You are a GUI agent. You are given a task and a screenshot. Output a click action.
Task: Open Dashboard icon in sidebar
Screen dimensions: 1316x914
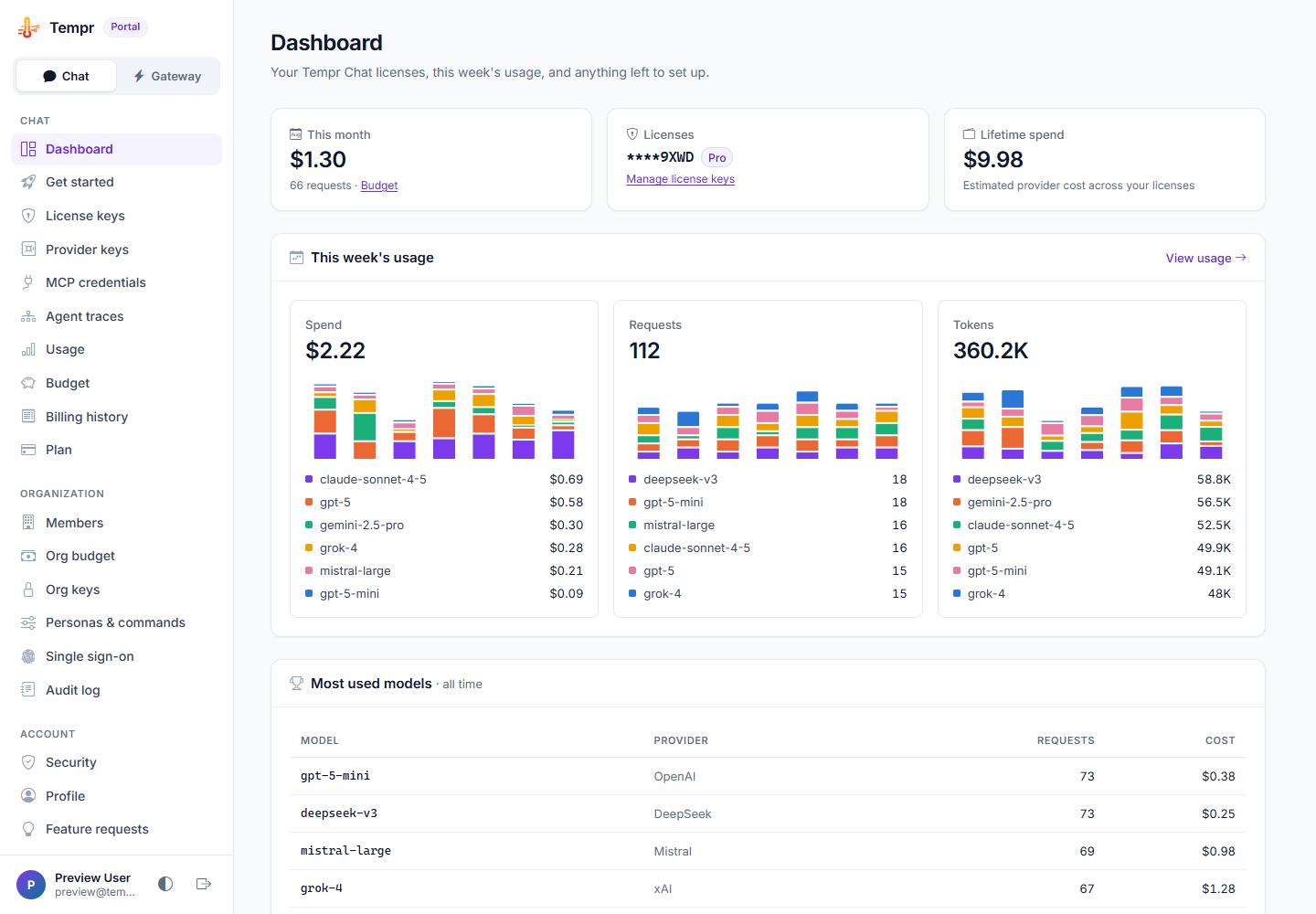[x=28, y=149]
